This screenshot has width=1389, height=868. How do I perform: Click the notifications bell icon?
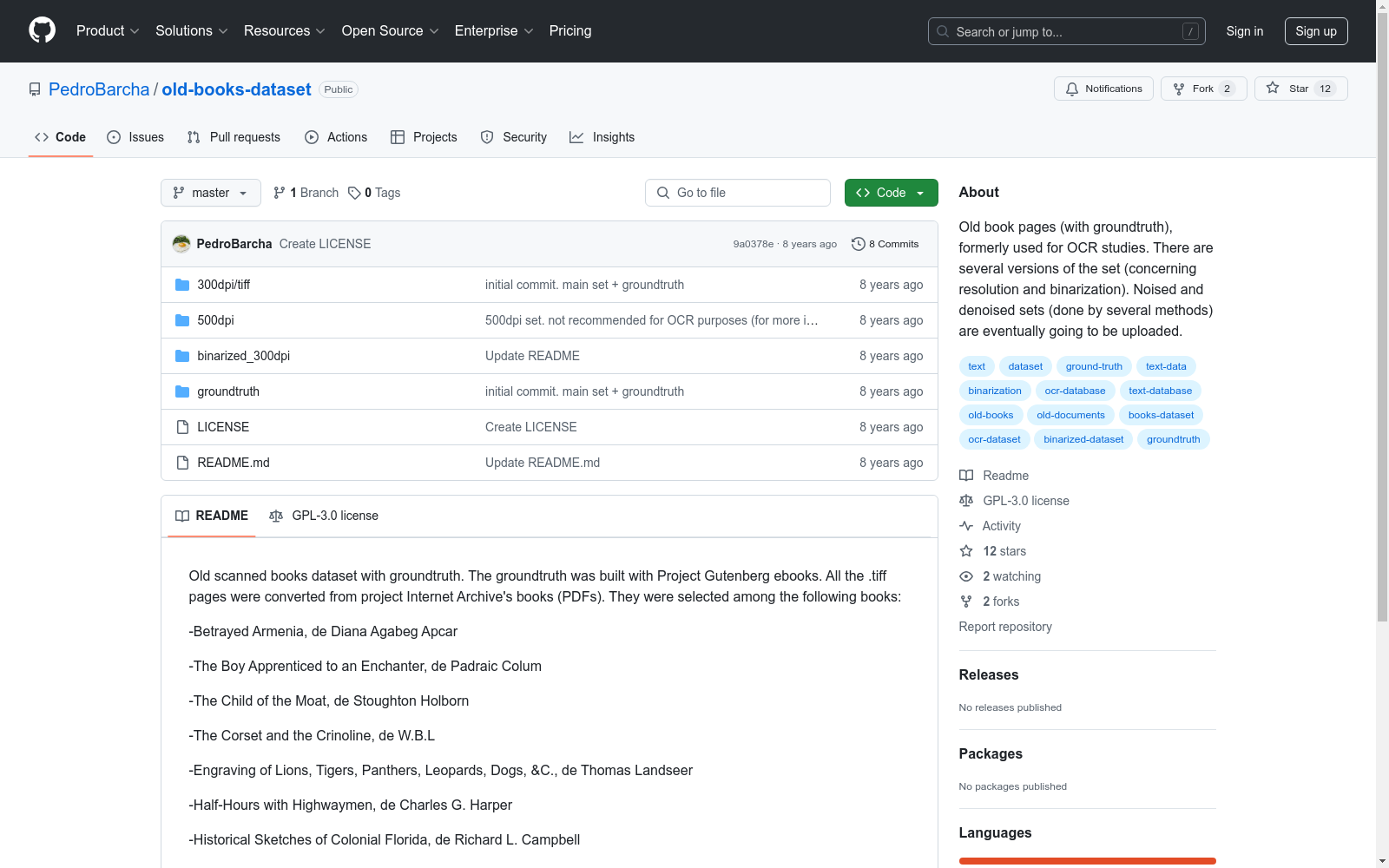click(1072, 89)
